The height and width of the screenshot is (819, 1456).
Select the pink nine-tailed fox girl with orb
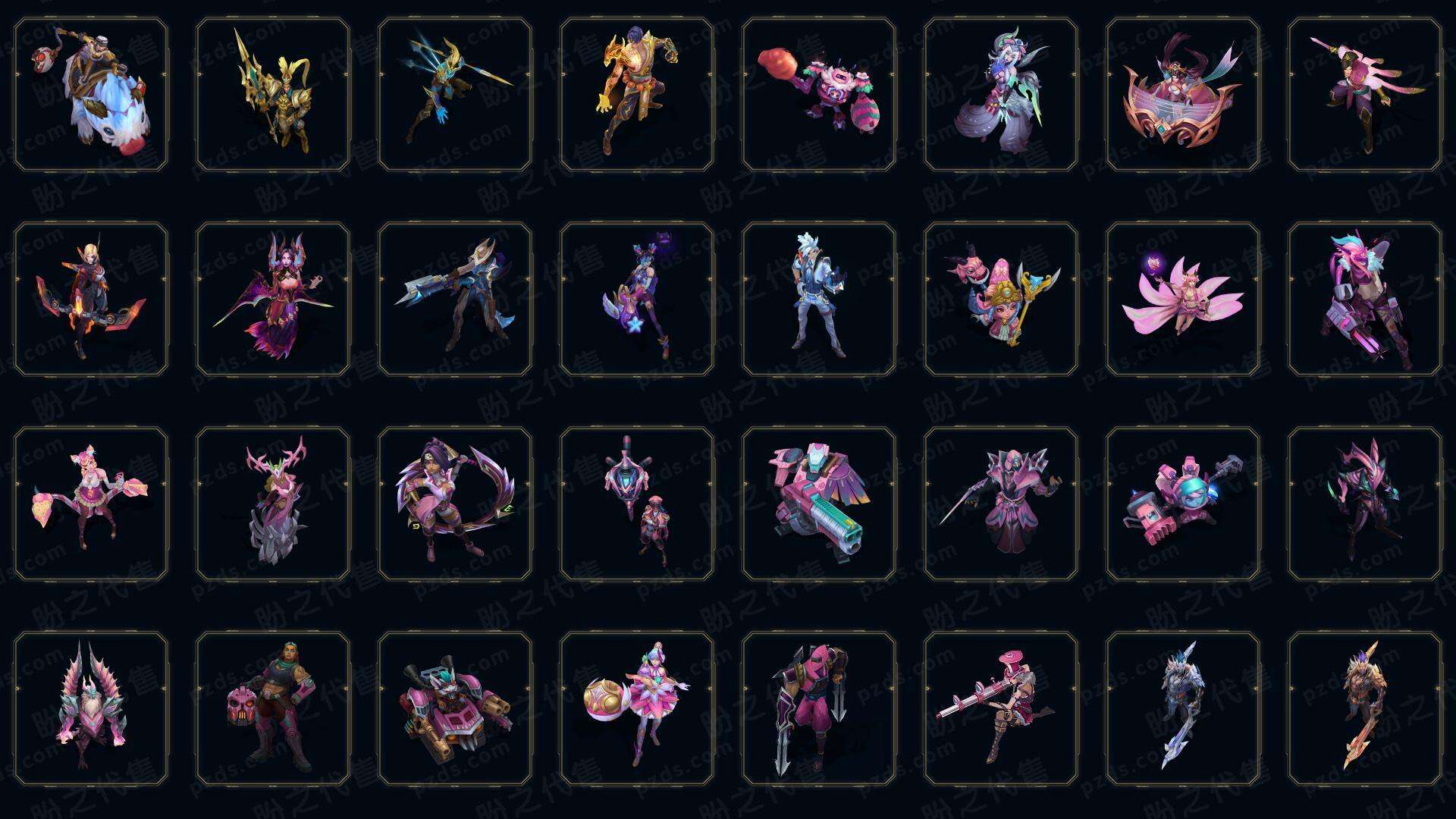pyautogui.click(x=1183, y=300)
